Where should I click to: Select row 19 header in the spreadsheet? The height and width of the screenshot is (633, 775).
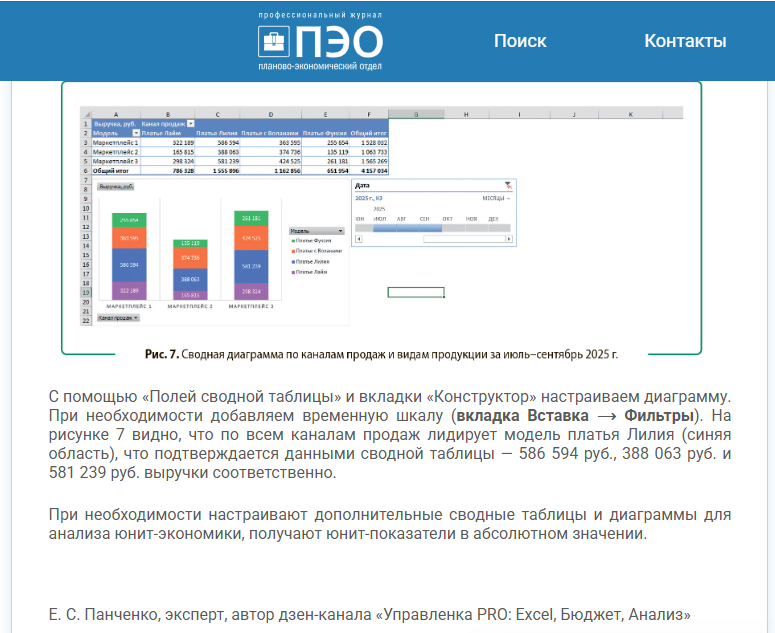click(x=86, y=293)
